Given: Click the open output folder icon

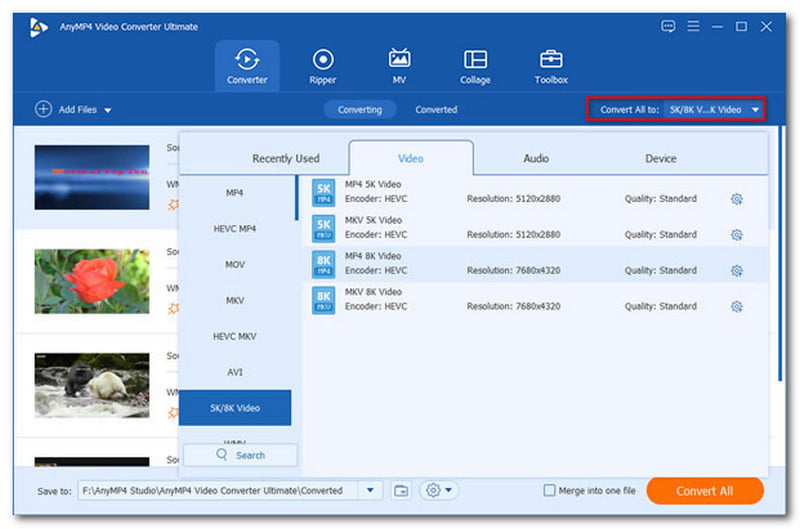Looking at the screenshot, I should 401,490.
